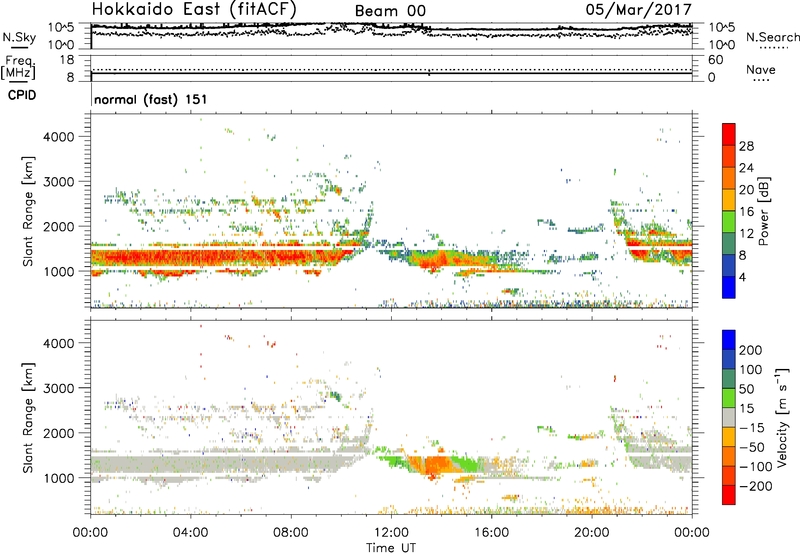Click the '60' Nave axis tick
Screen dimensions: 800x554
(x=715, y=60)
